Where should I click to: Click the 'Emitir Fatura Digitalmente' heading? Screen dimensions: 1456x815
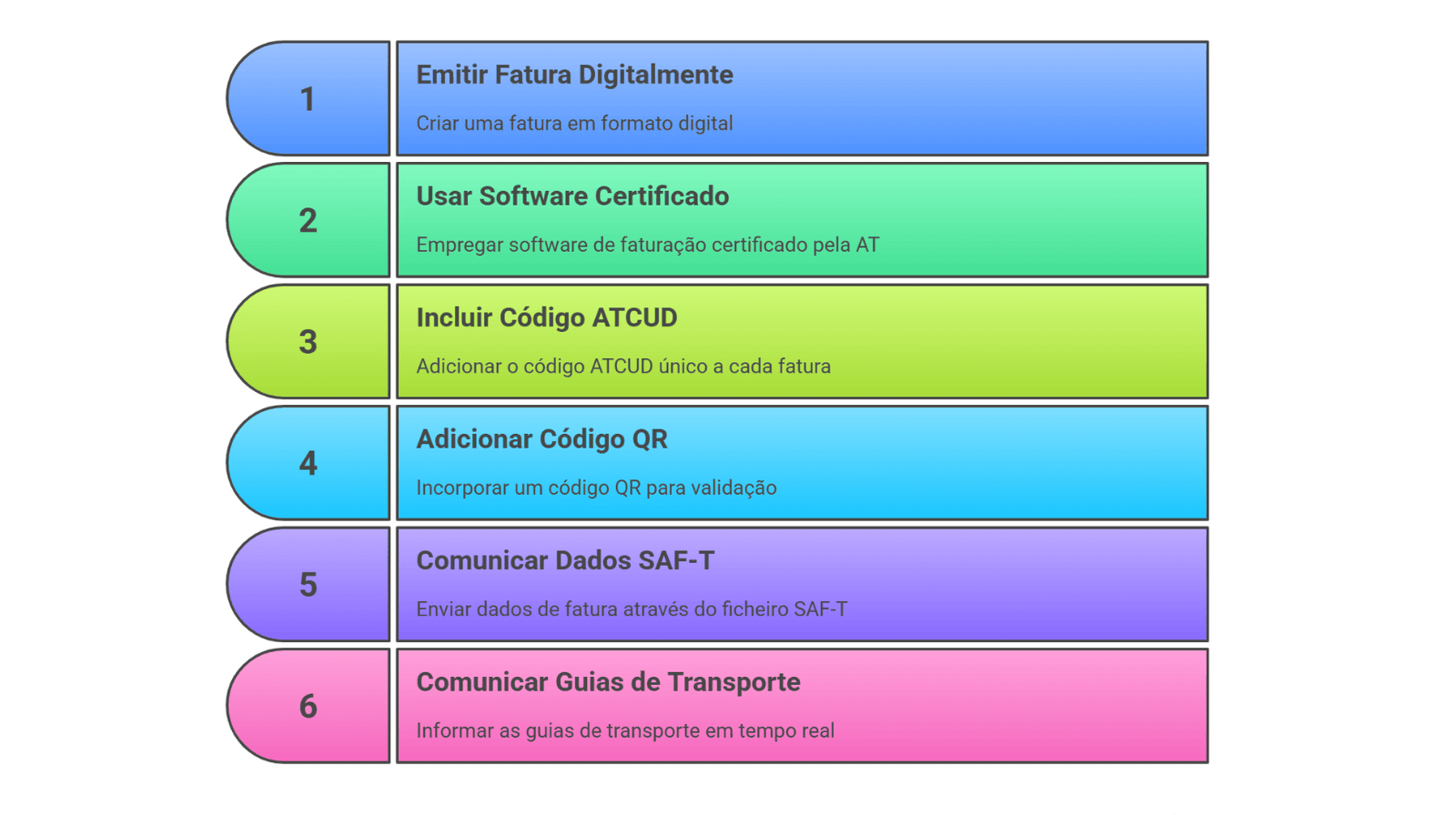tap(574, 75)
